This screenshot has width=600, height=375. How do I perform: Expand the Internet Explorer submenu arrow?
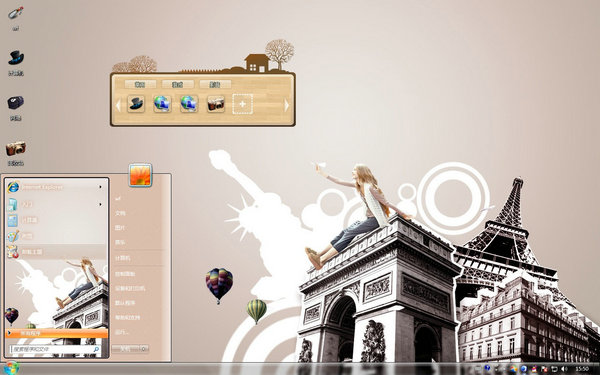[101, 187]
